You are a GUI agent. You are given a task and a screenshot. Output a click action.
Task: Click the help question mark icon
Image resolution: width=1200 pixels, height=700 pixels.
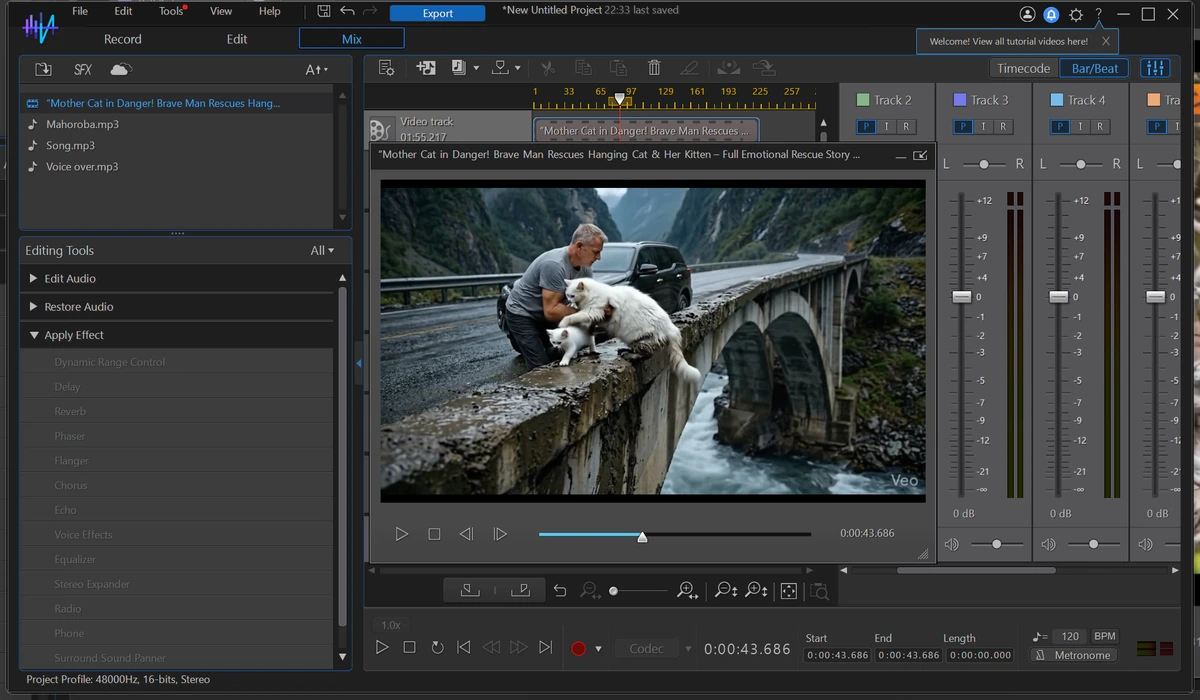coord(1099,14)
